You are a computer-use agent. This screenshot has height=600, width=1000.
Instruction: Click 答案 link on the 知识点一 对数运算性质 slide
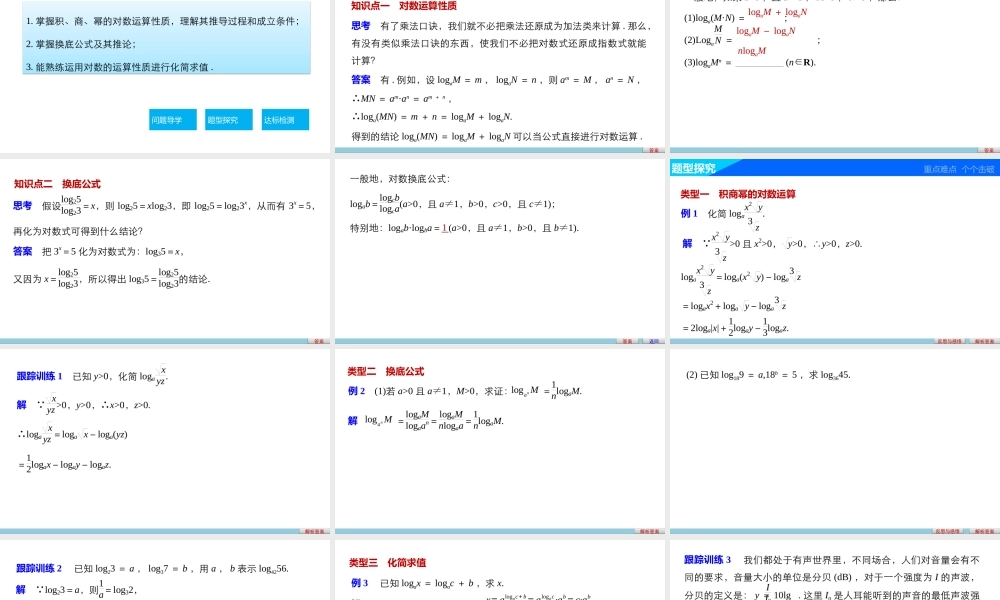[x=652, y=150]
